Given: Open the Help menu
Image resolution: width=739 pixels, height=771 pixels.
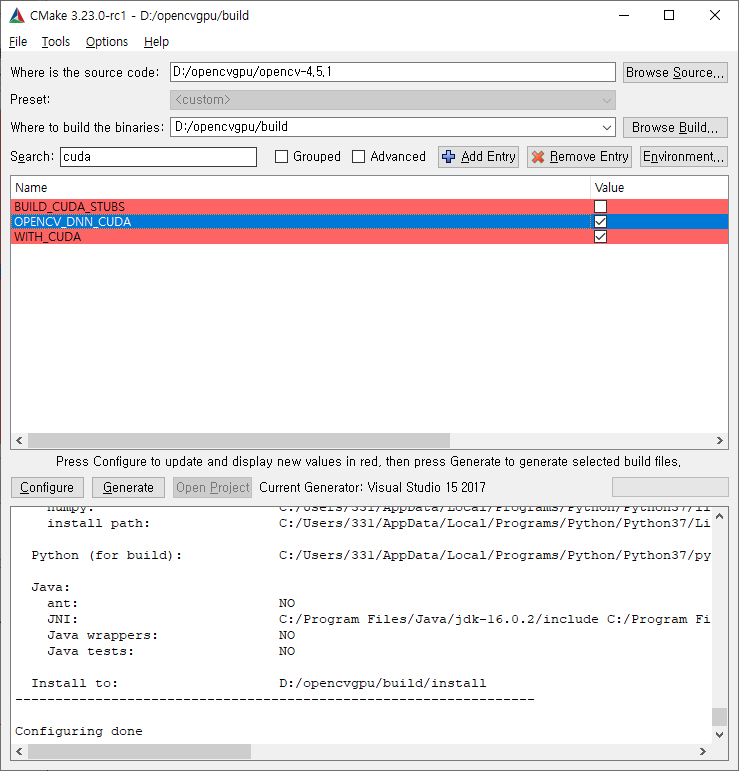Looking at the screenshot, I should coord(156,42).
